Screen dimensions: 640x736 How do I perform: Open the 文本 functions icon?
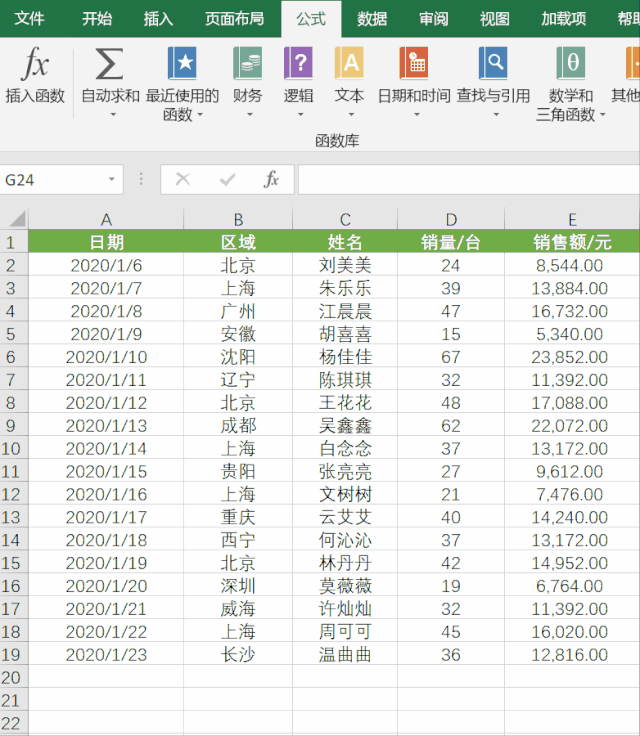click(349, 63)
